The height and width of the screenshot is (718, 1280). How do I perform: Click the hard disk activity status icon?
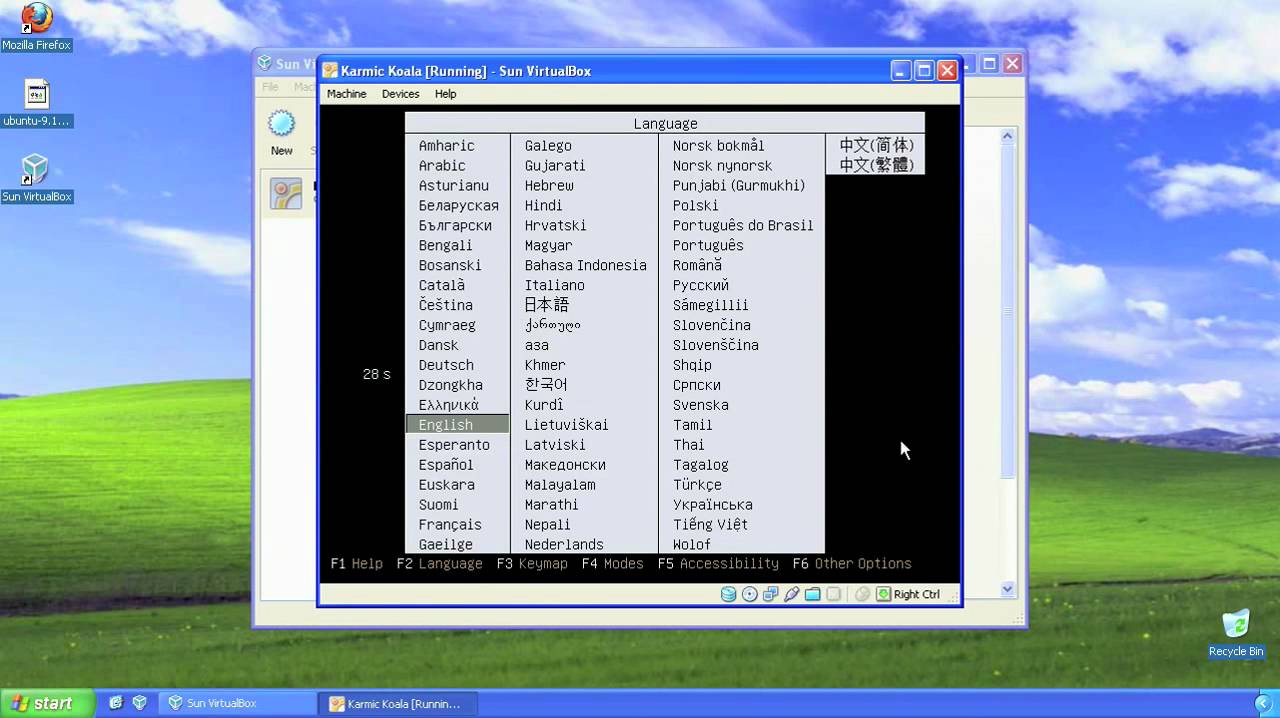729,594
